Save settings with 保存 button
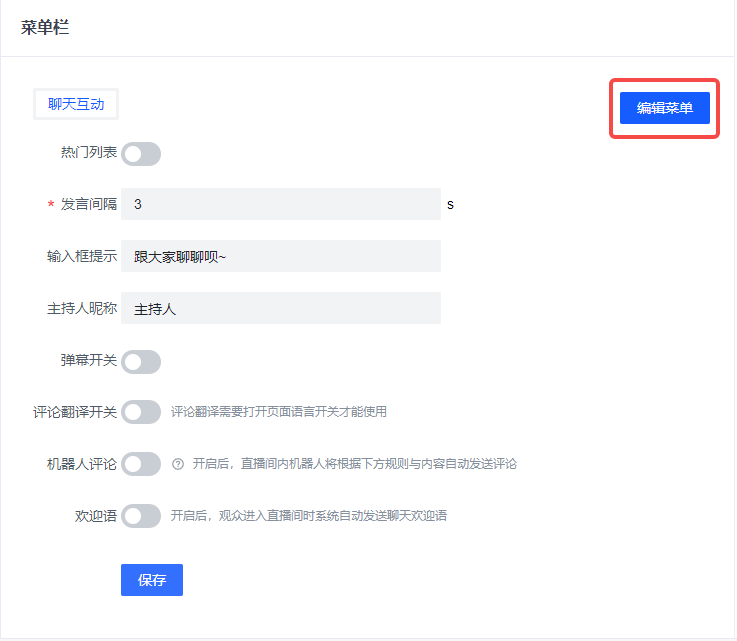This screenshot has width=737, height=641. click(x=152, y=580)
